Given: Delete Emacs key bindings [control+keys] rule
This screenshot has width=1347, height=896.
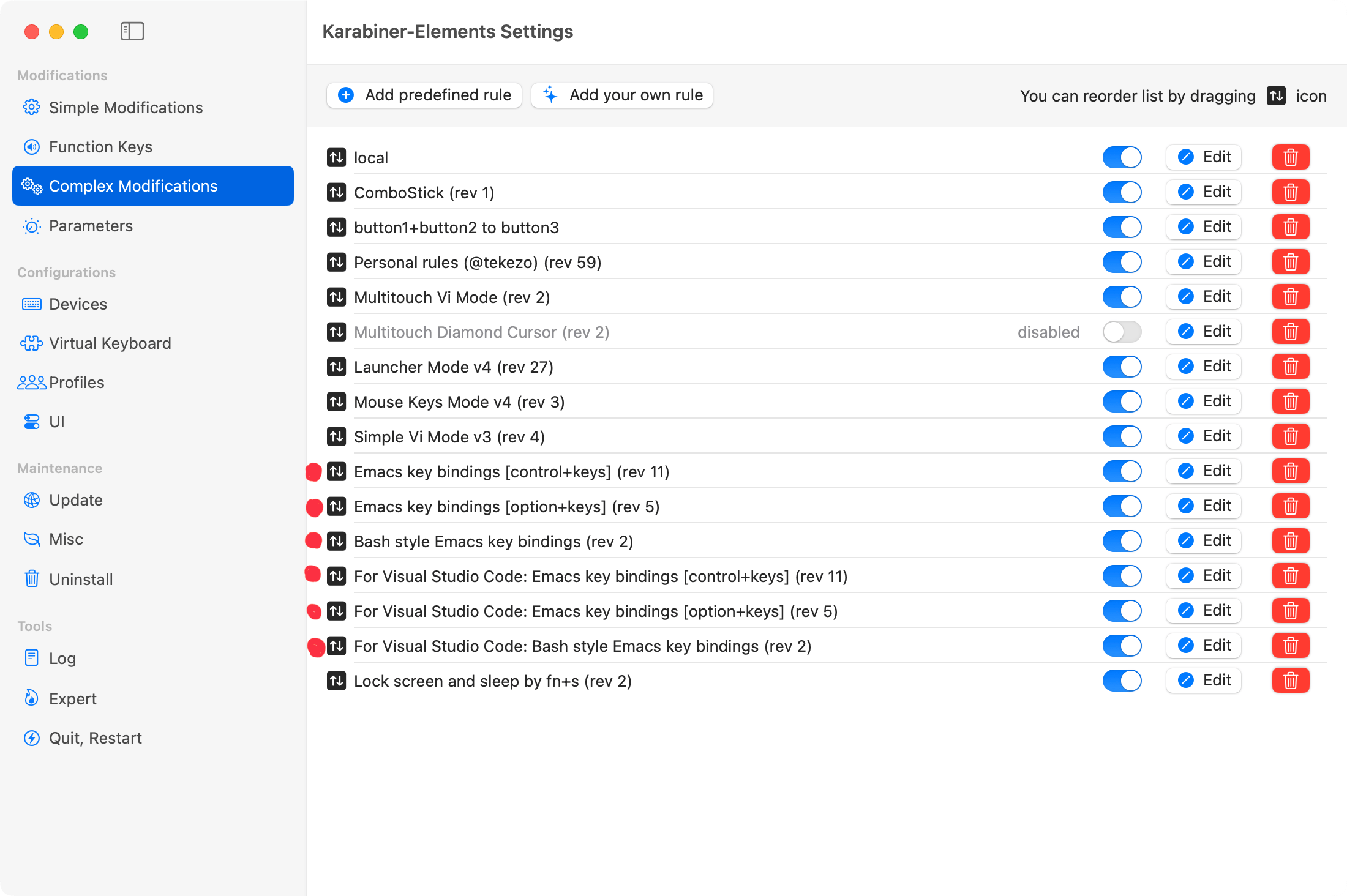Looking at the screenshot, I should click(x=1291, y=471).
